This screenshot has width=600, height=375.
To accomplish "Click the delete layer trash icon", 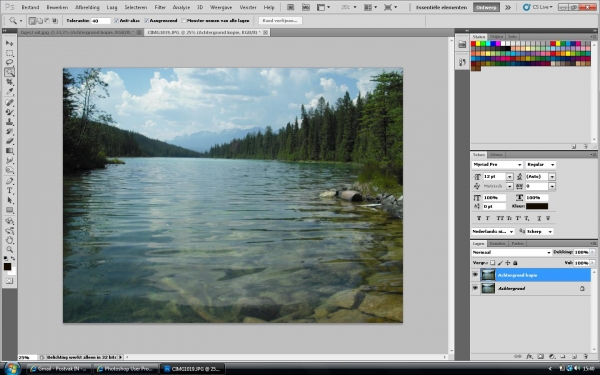I will [x=586, y=356].
